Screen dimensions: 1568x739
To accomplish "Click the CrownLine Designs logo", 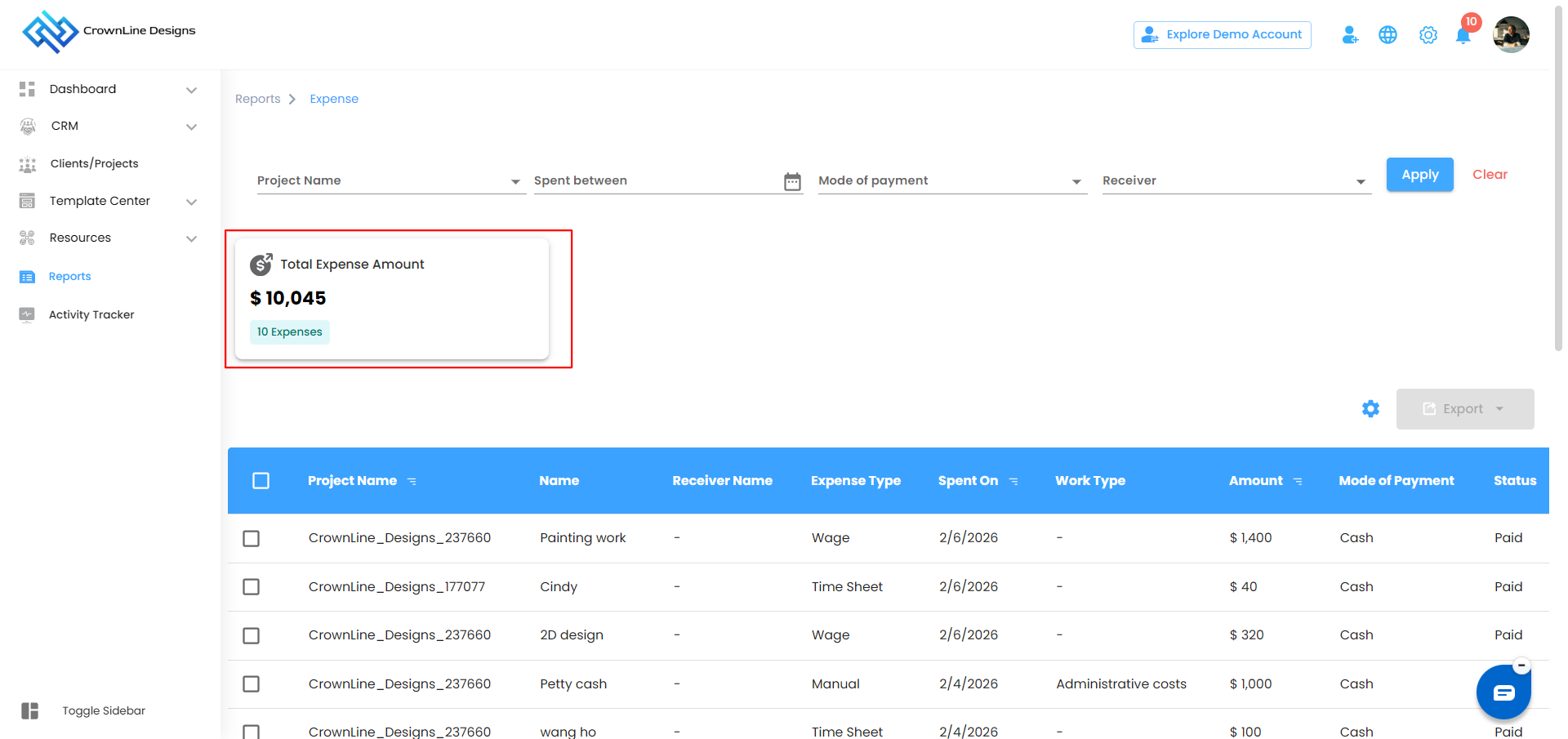I will [x=109, y=32].
